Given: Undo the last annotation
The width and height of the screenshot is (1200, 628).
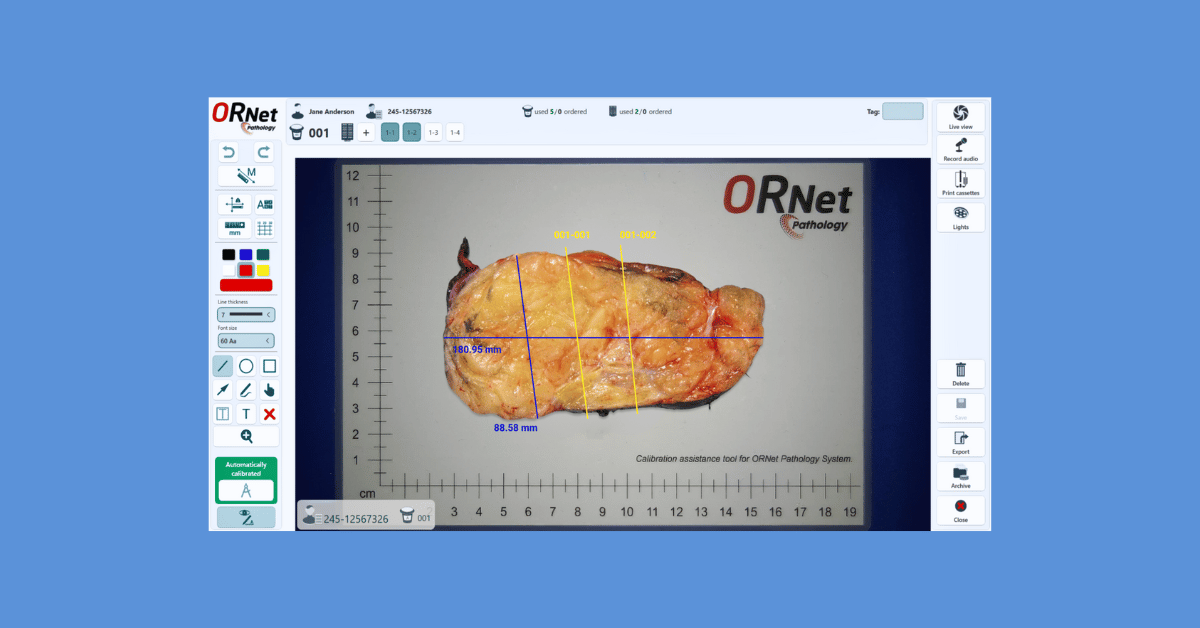Looking at the screenshot, I should coord(229,153).
